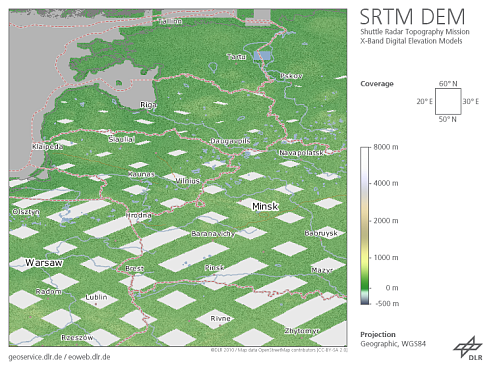Click the 4000 m legend value
The image size is (491, 368).
(386, 183)
